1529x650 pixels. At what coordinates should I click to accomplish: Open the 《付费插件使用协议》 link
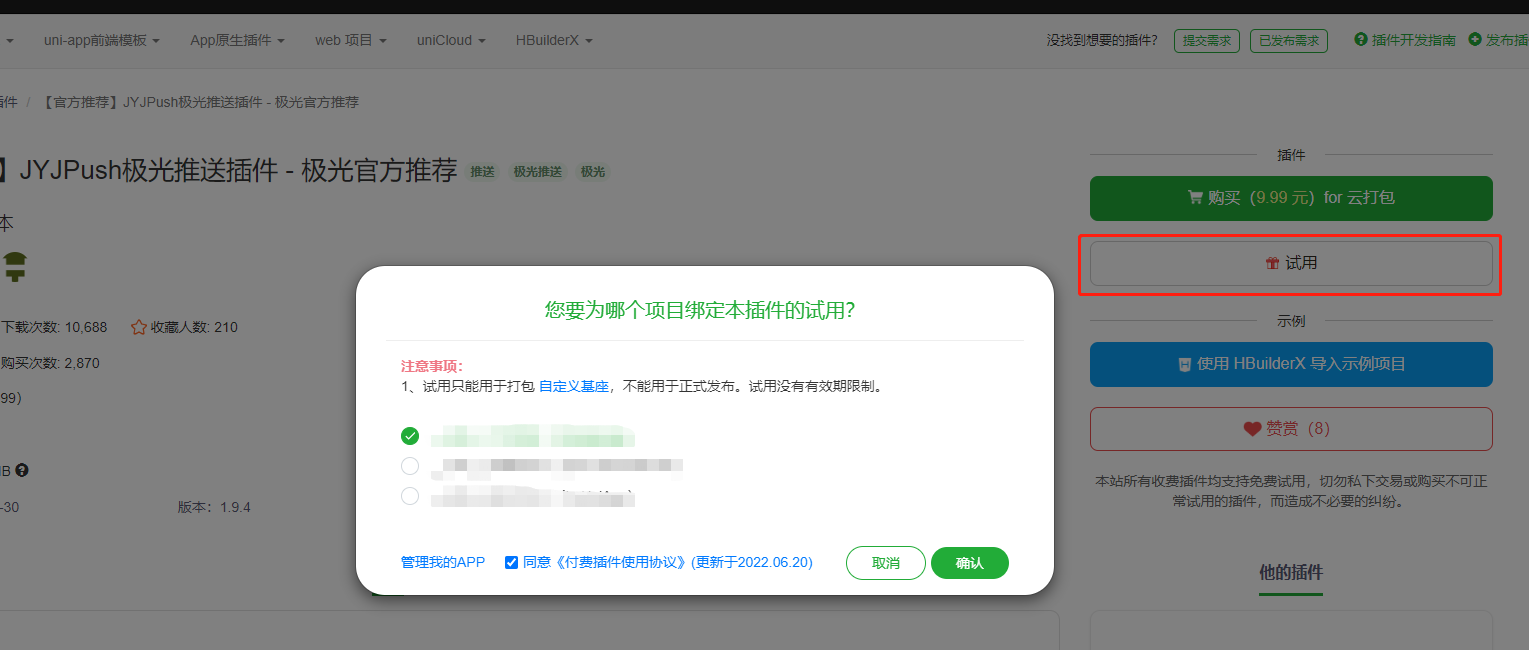click(618, 563)
